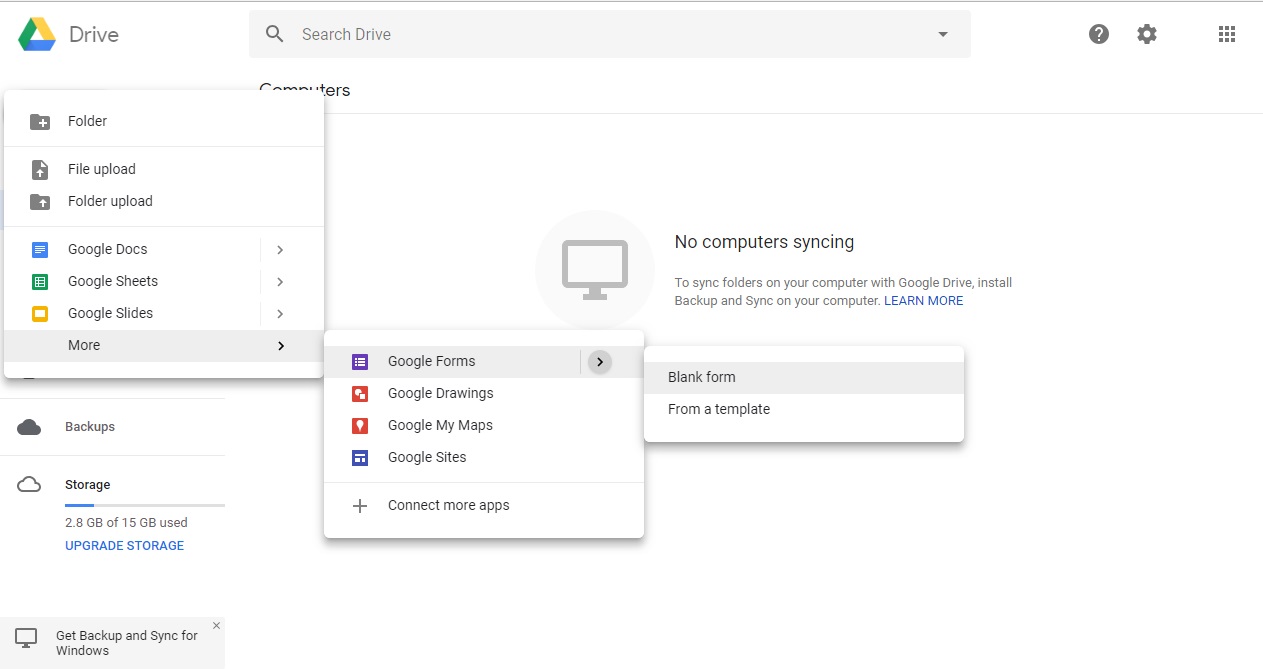Open the help question mark icon

coord(1099,34)
